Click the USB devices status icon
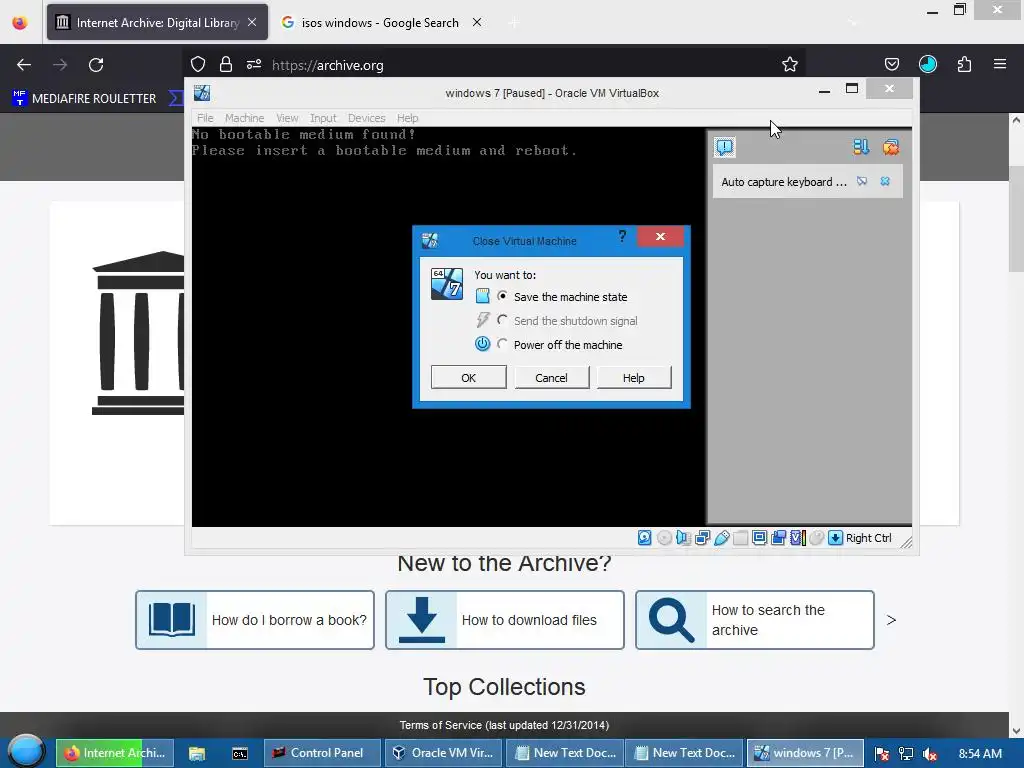Viewport: 1024px width, 768px height. click(x=722, y=537)
